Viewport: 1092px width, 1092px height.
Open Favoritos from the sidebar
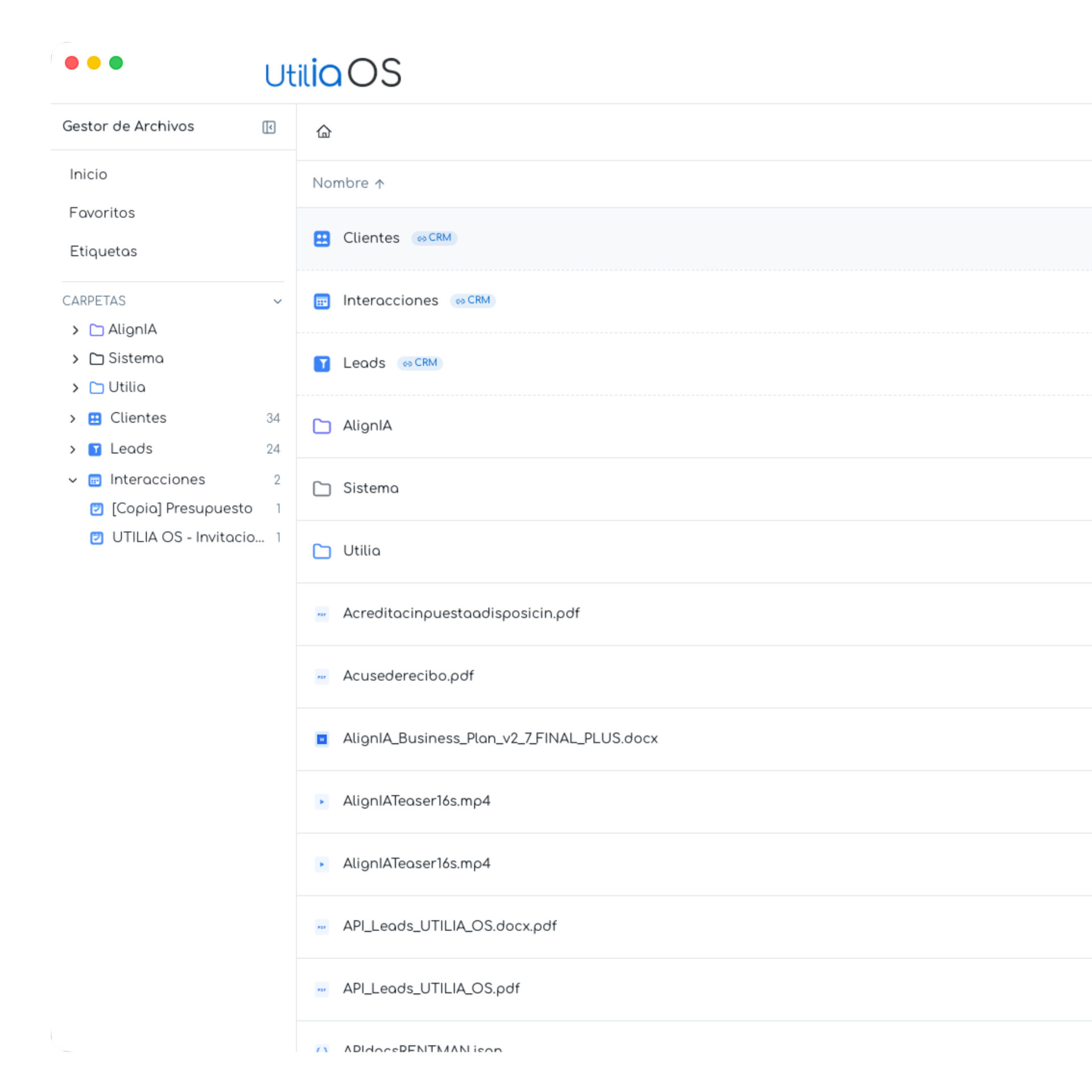(x=102, y=213)
